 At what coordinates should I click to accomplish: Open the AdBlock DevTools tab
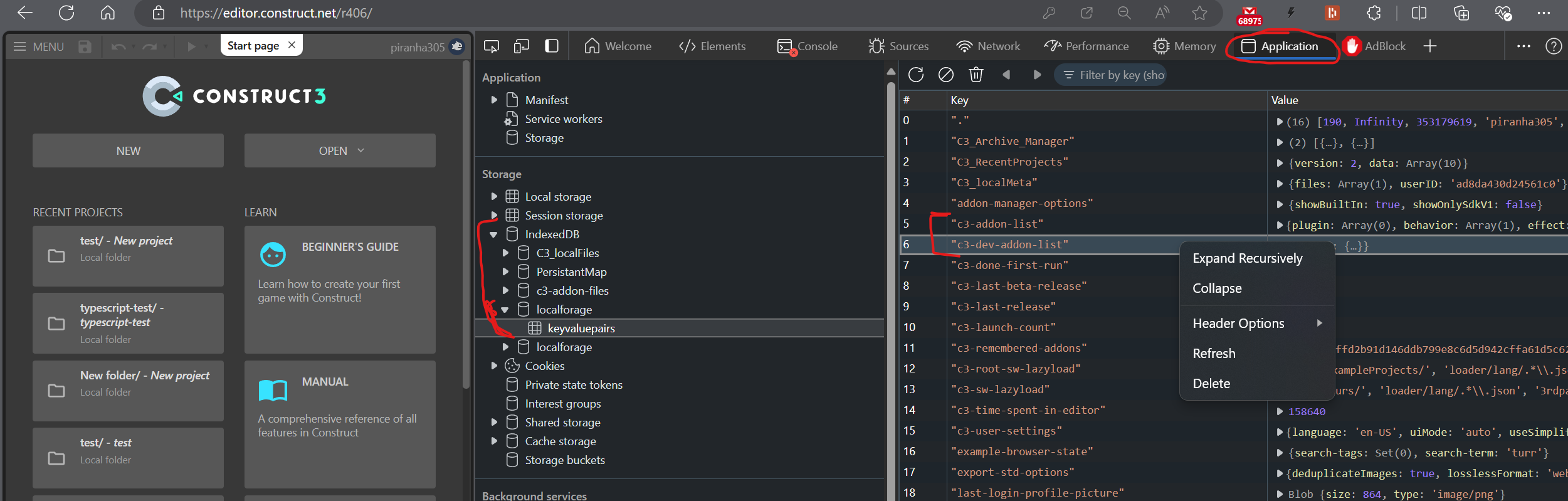pos(1374,46)
